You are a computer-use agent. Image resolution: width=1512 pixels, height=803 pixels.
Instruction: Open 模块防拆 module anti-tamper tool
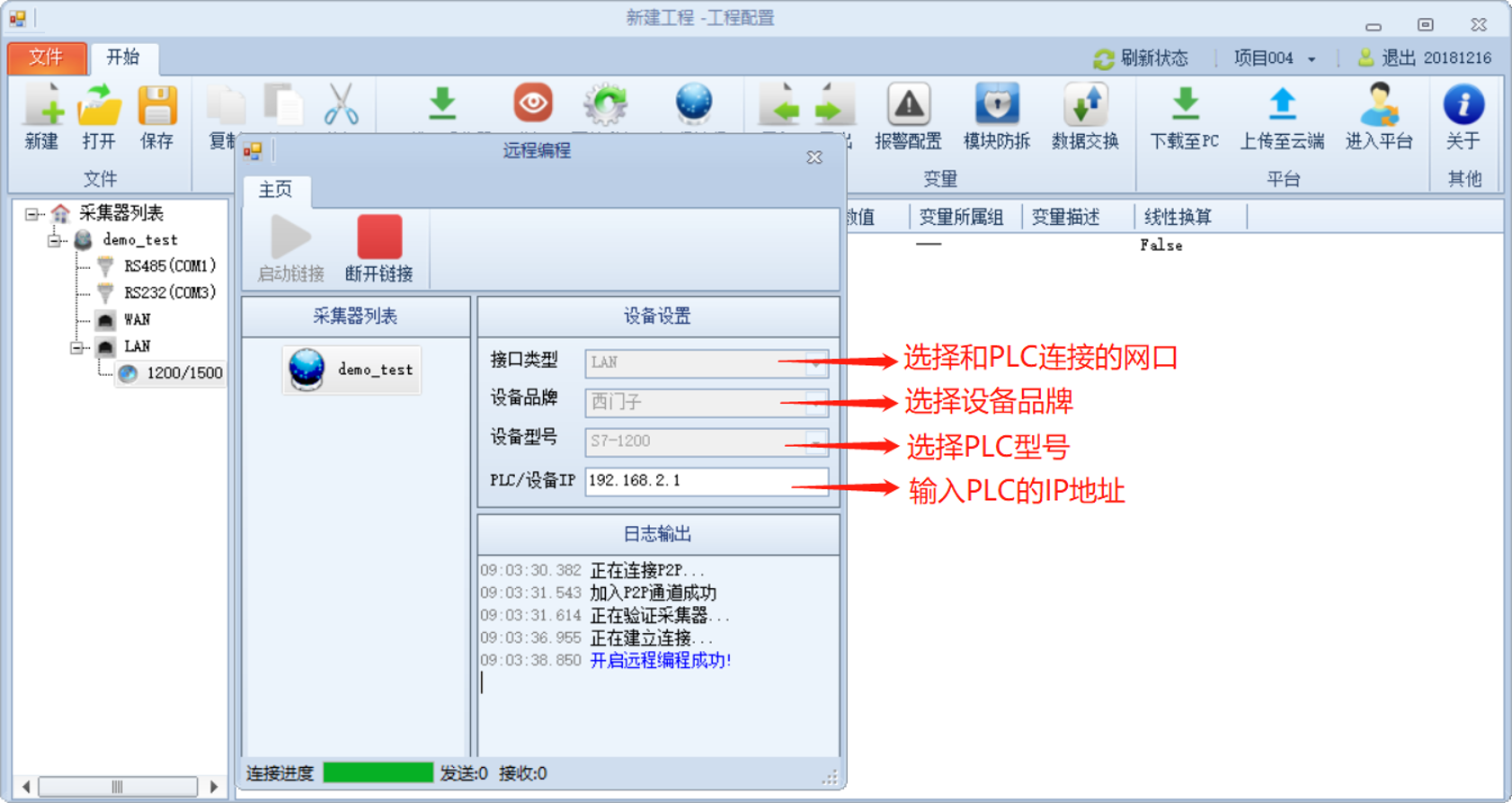click(x=997, y=116)
